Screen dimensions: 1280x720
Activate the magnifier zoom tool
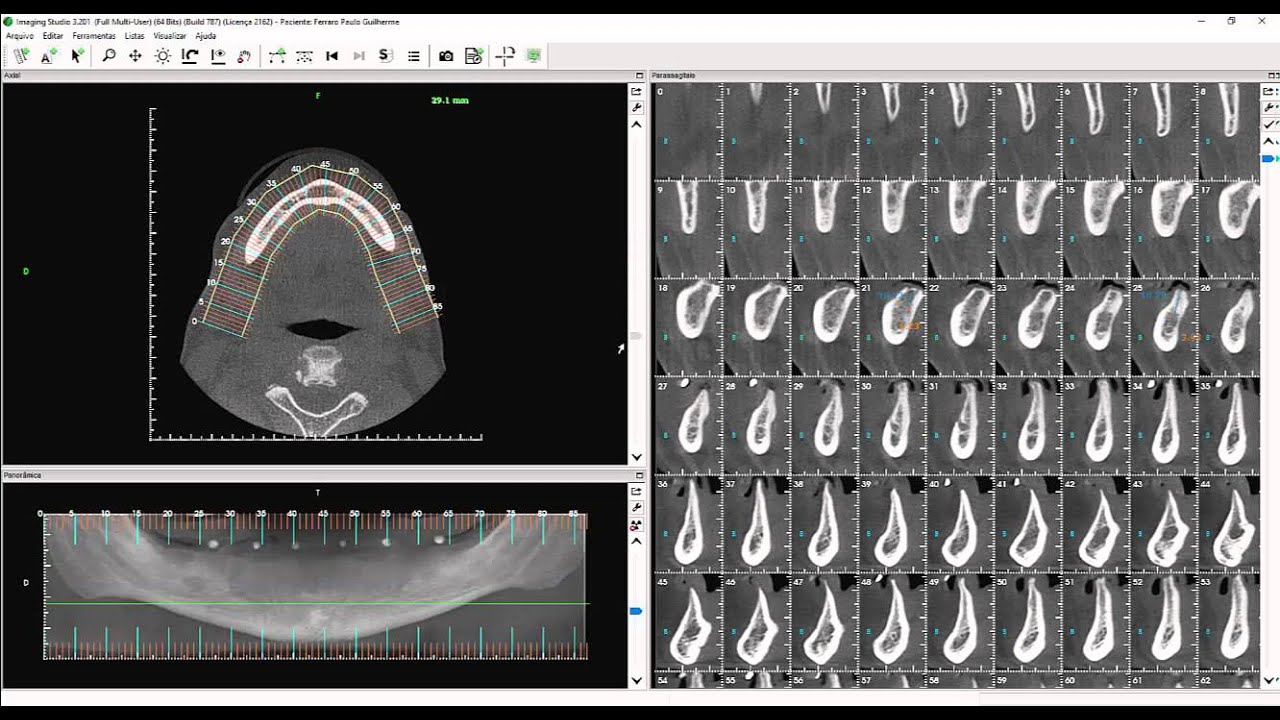108,56
